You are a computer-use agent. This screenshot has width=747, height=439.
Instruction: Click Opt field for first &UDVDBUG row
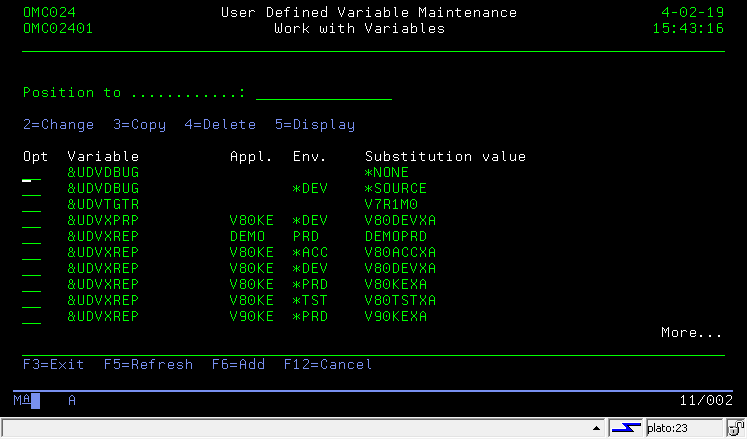tap(32, 173)
